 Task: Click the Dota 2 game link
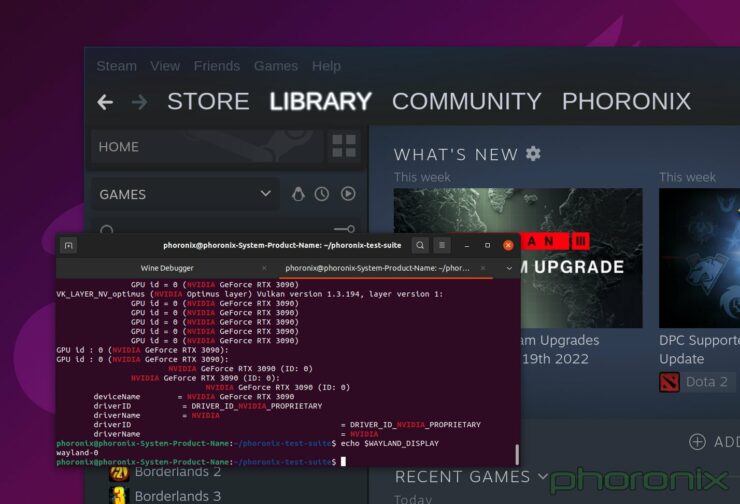pos(706,382)
